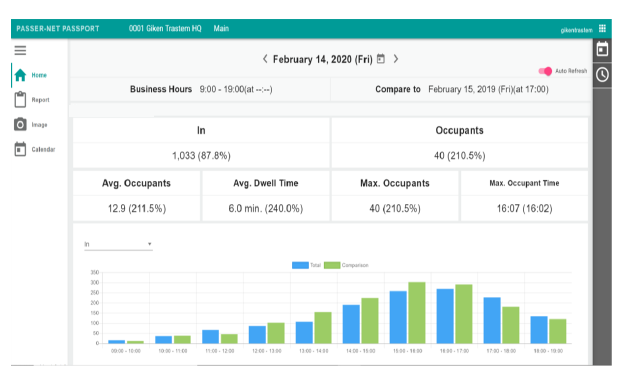Screen dimensions: 626x379
Task: Click the 12:00 - 13:00 axis label
Action: 267,351
